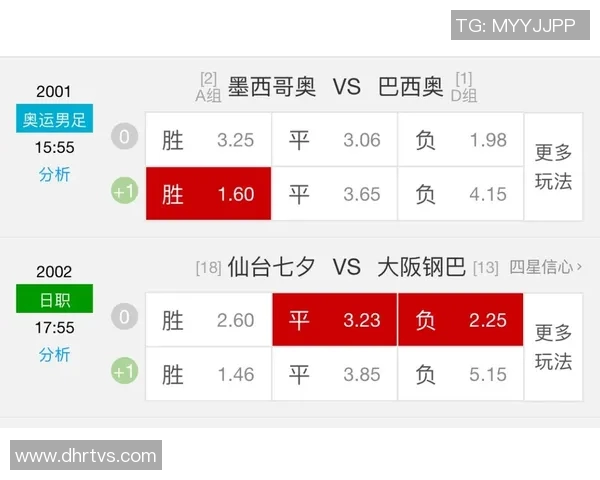Open 更多玩法 for 墨西哥奥 vs 巴西奥
The height and width of the screenshot is (480, 600).
554,167
